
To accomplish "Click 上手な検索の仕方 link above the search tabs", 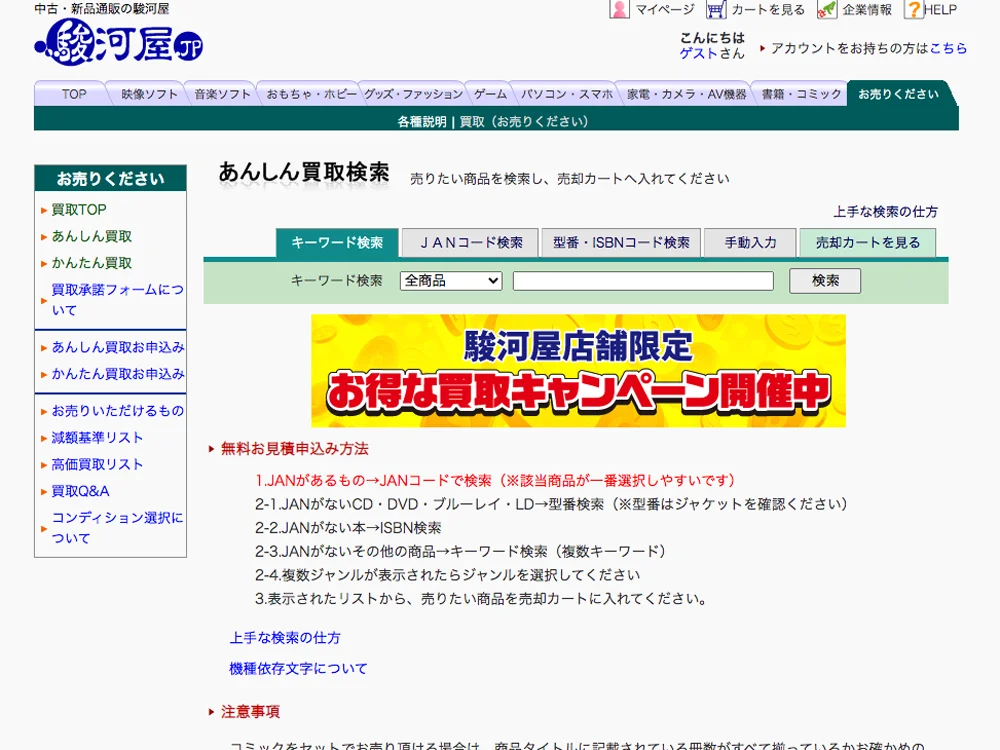I will (x=885, y=212).
